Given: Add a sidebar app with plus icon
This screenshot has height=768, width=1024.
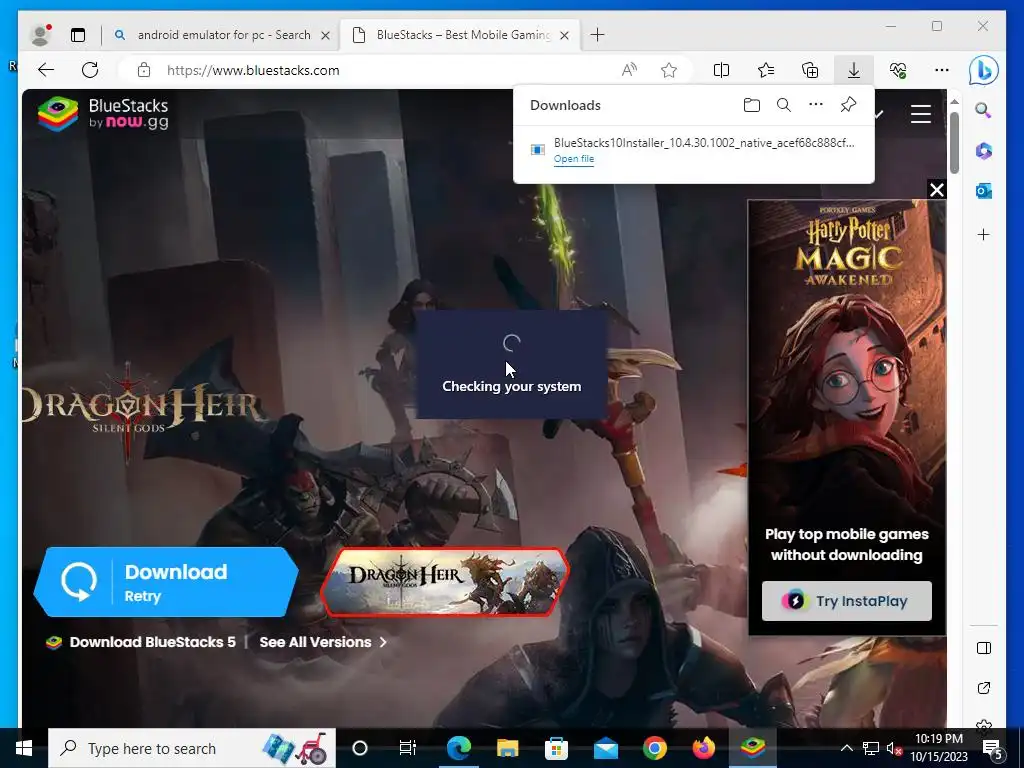Looking at the screenshot, I should pos(984,234).
